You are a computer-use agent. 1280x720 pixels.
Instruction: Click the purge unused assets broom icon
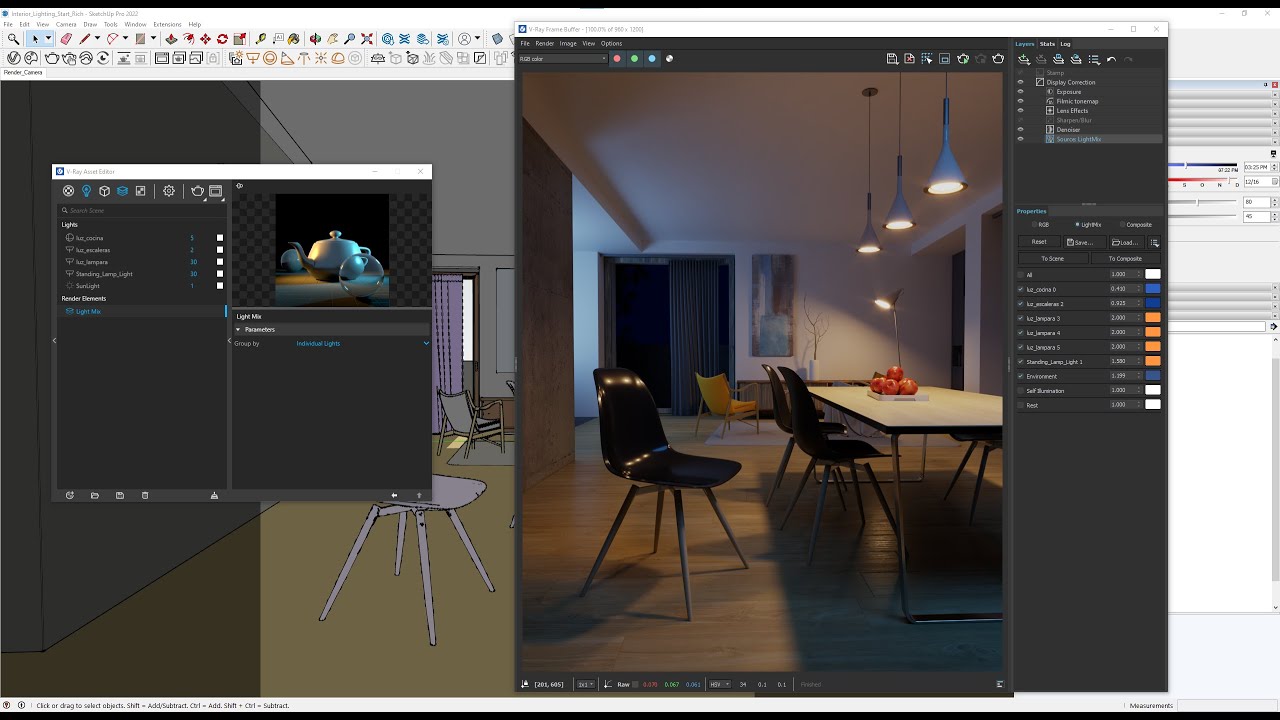point(214,495)
